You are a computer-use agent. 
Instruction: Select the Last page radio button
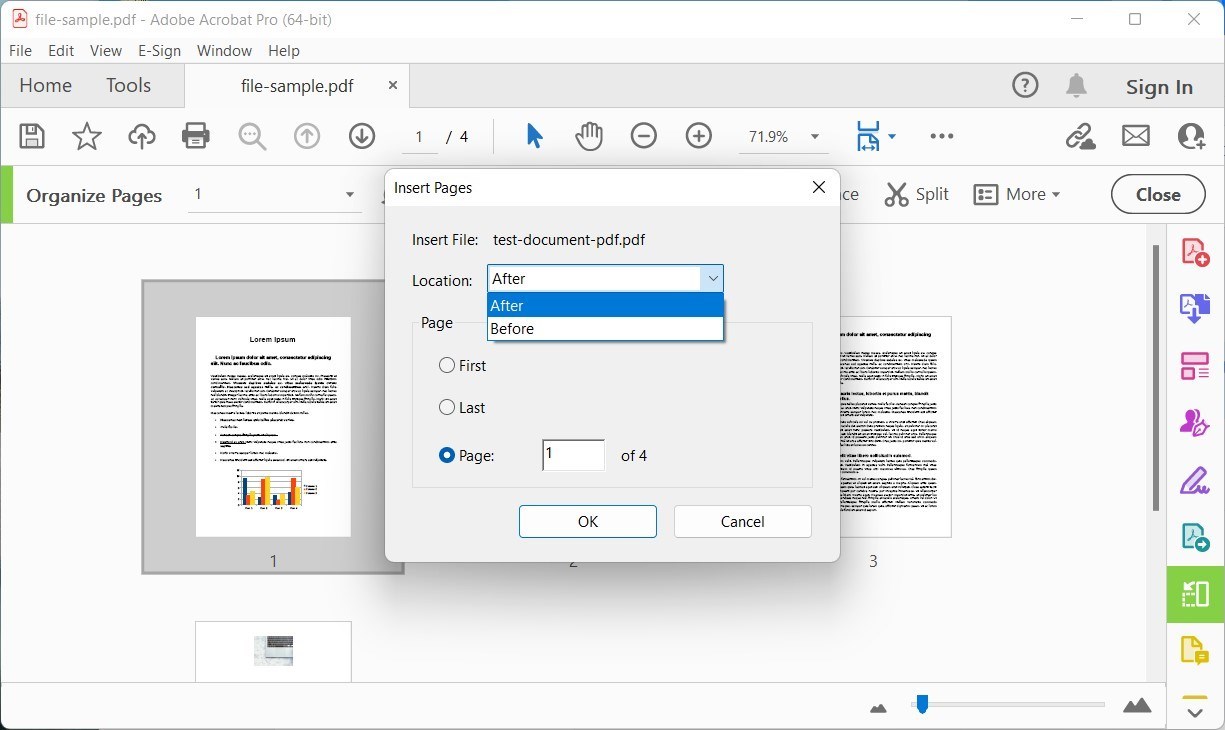tap(447, 407)
